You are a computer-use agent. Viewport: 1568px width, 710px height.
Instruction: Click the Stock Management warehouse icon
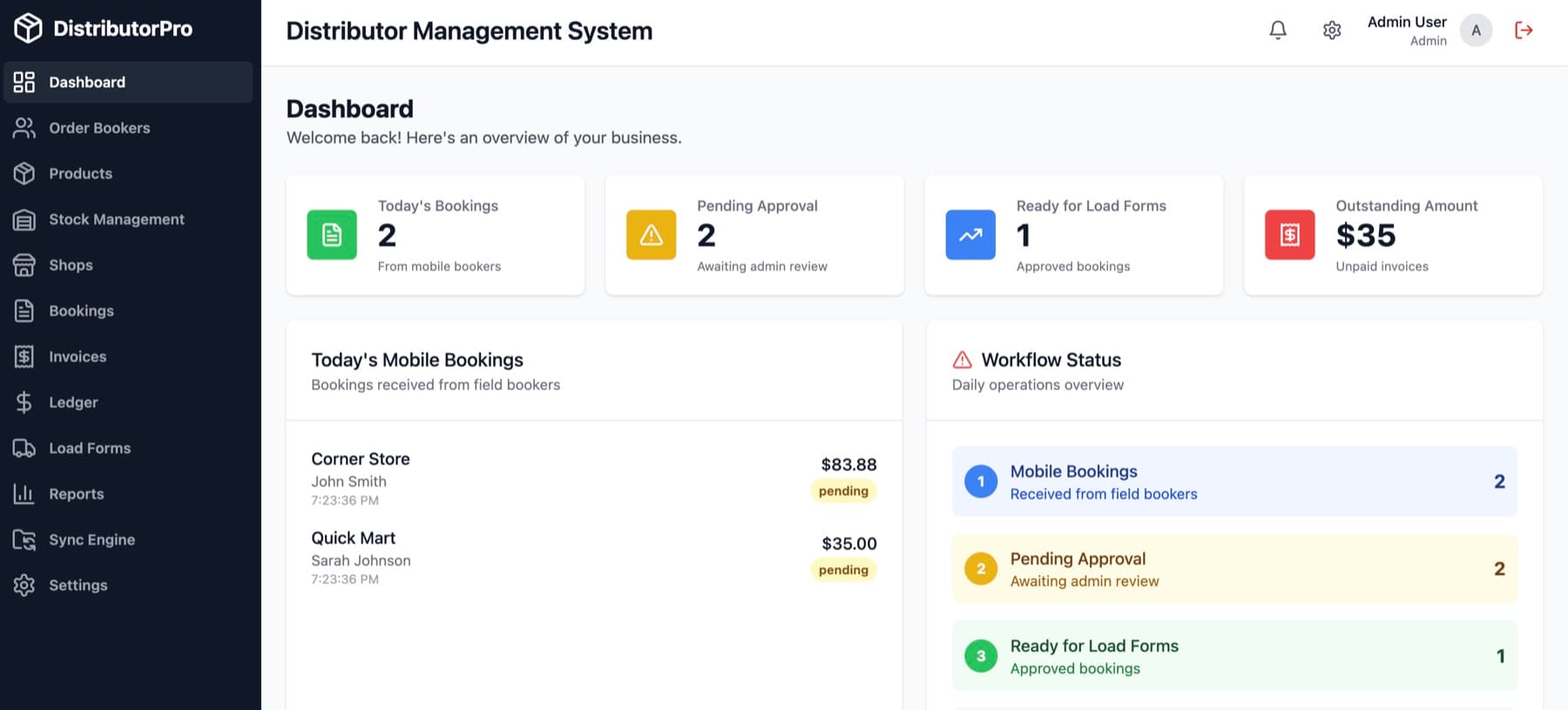(24, 220)
